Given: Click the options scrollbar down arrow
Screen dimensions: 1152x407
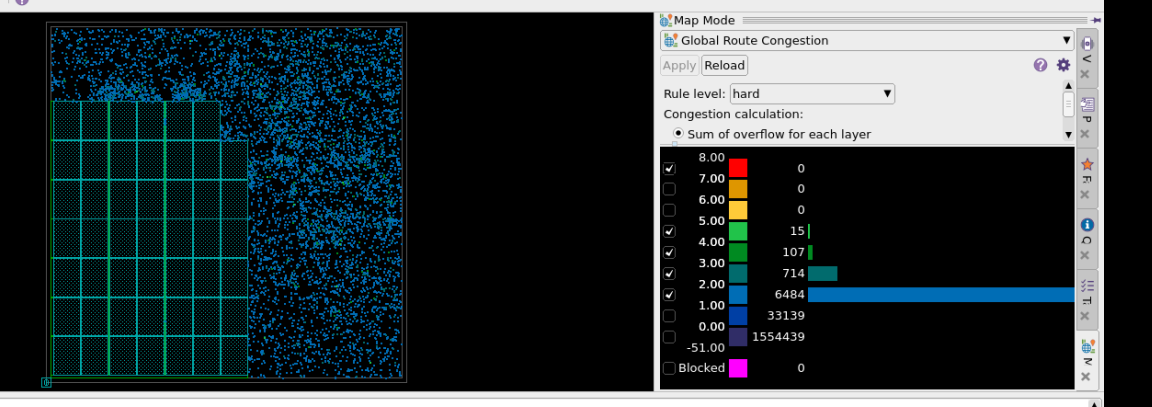Looking at the screenshot, I should (1068, 134).
